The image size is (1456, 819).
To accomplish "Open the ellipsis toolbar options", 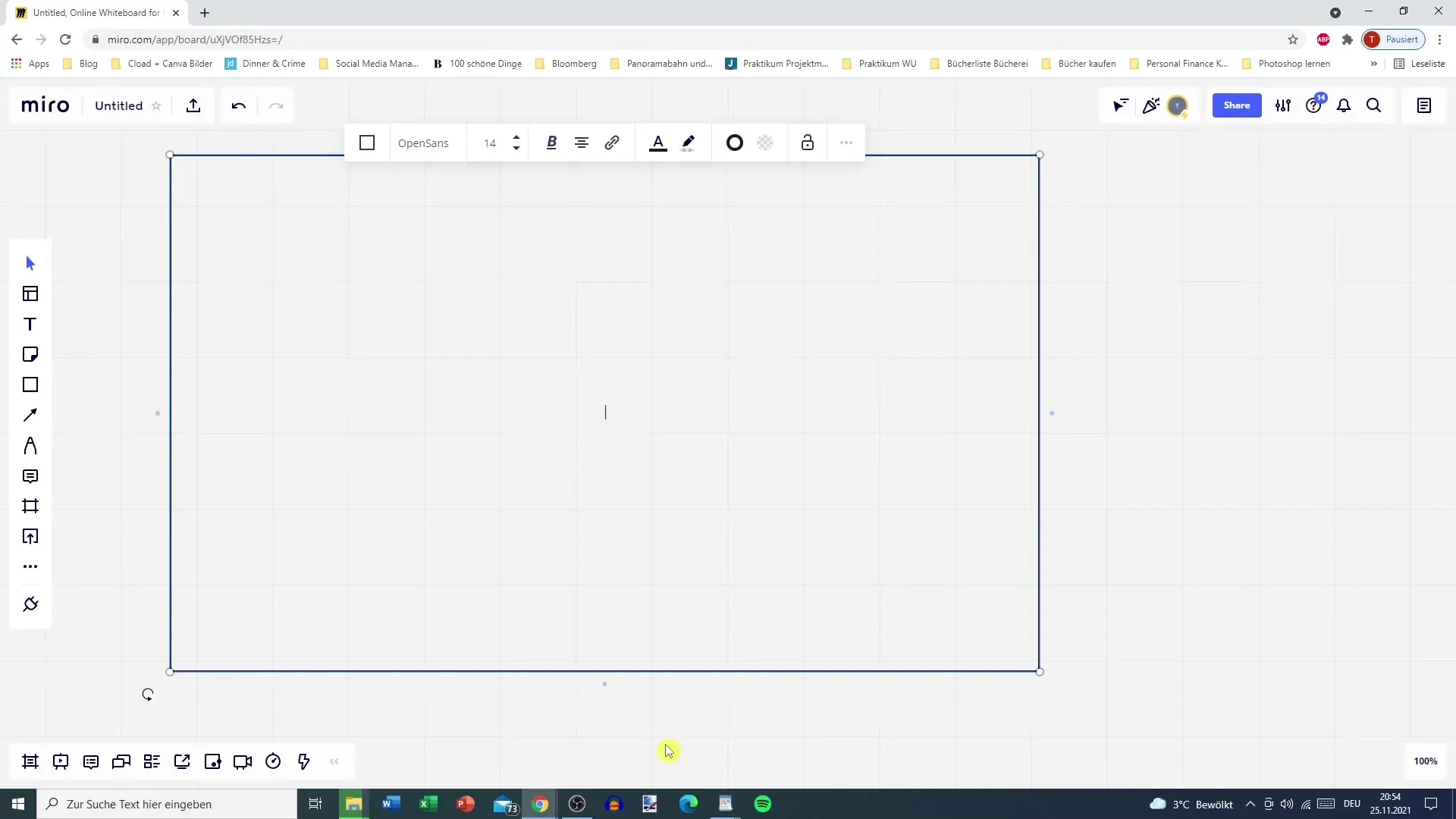I will [x=848, y=142].
